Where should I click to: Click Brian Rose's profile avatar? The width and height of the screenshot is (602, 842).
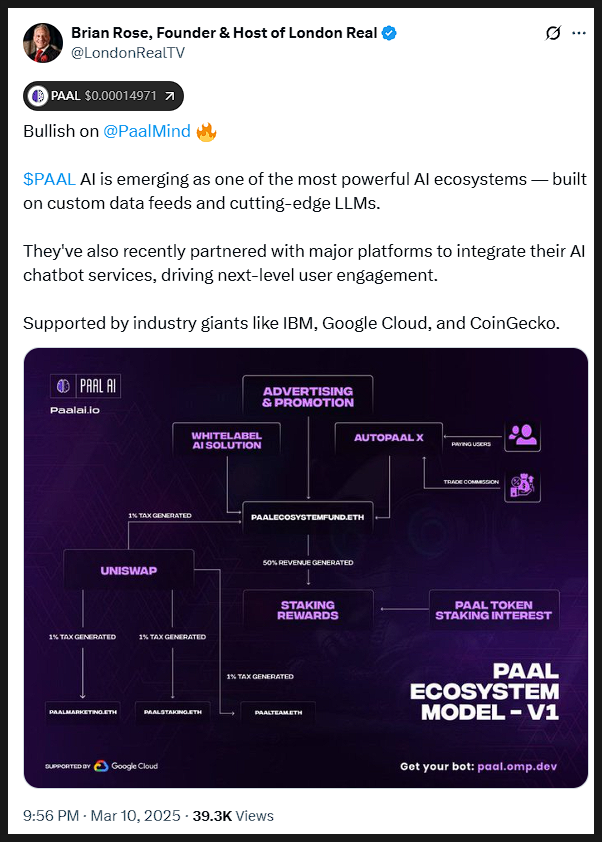43,43
